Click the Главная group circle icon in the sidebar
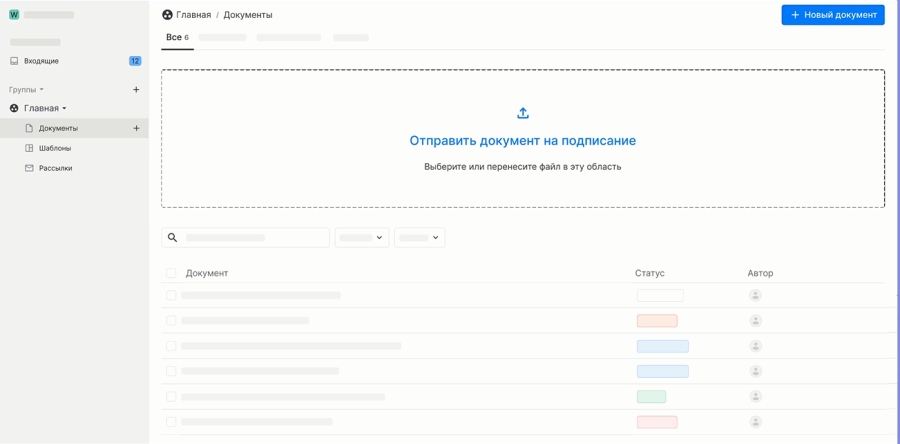The width and height of the screenshot is (900, 444). click(14, 108)
